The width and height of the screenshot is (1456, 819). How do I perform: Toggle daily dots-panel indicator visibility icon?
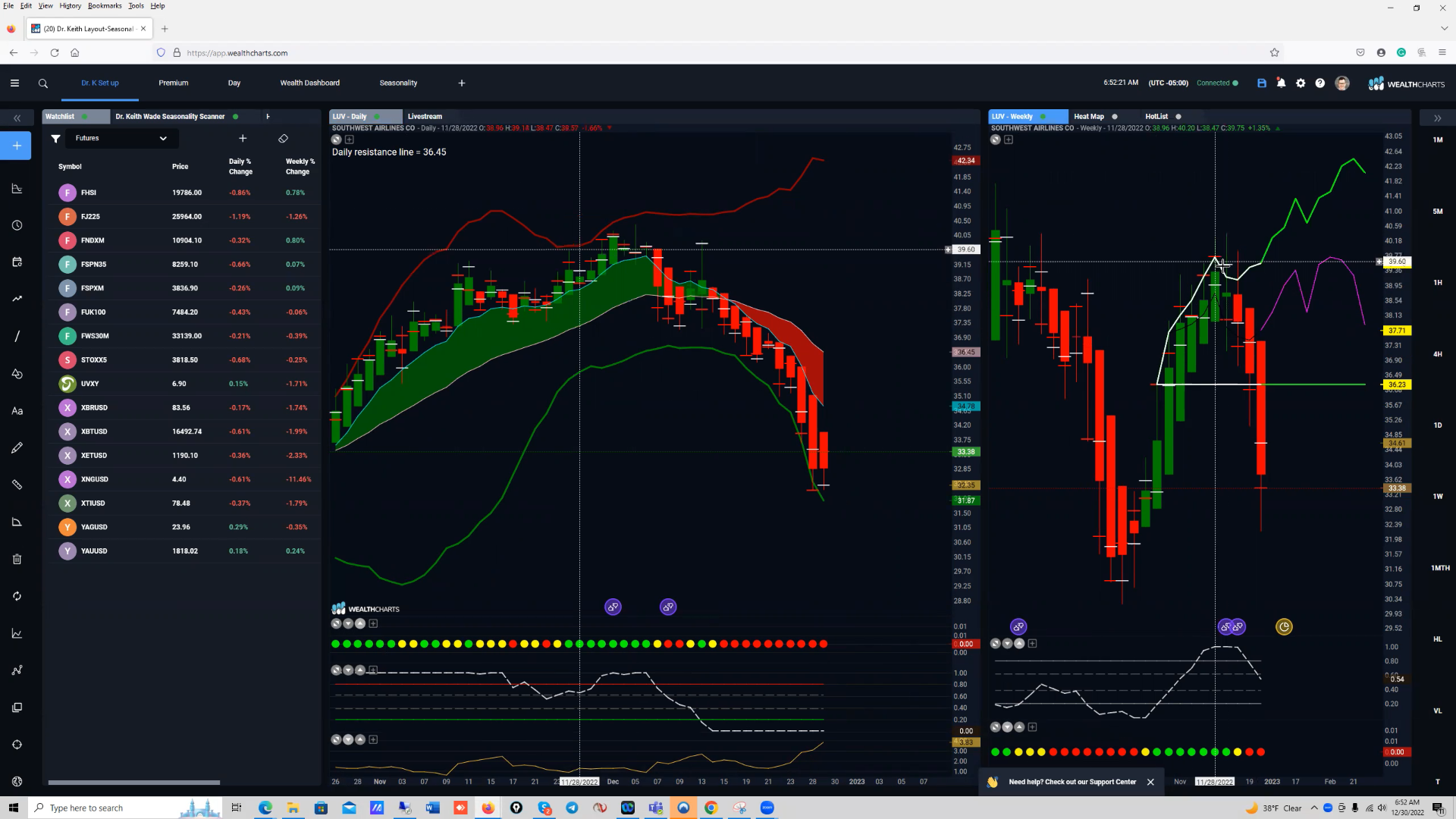336,624
